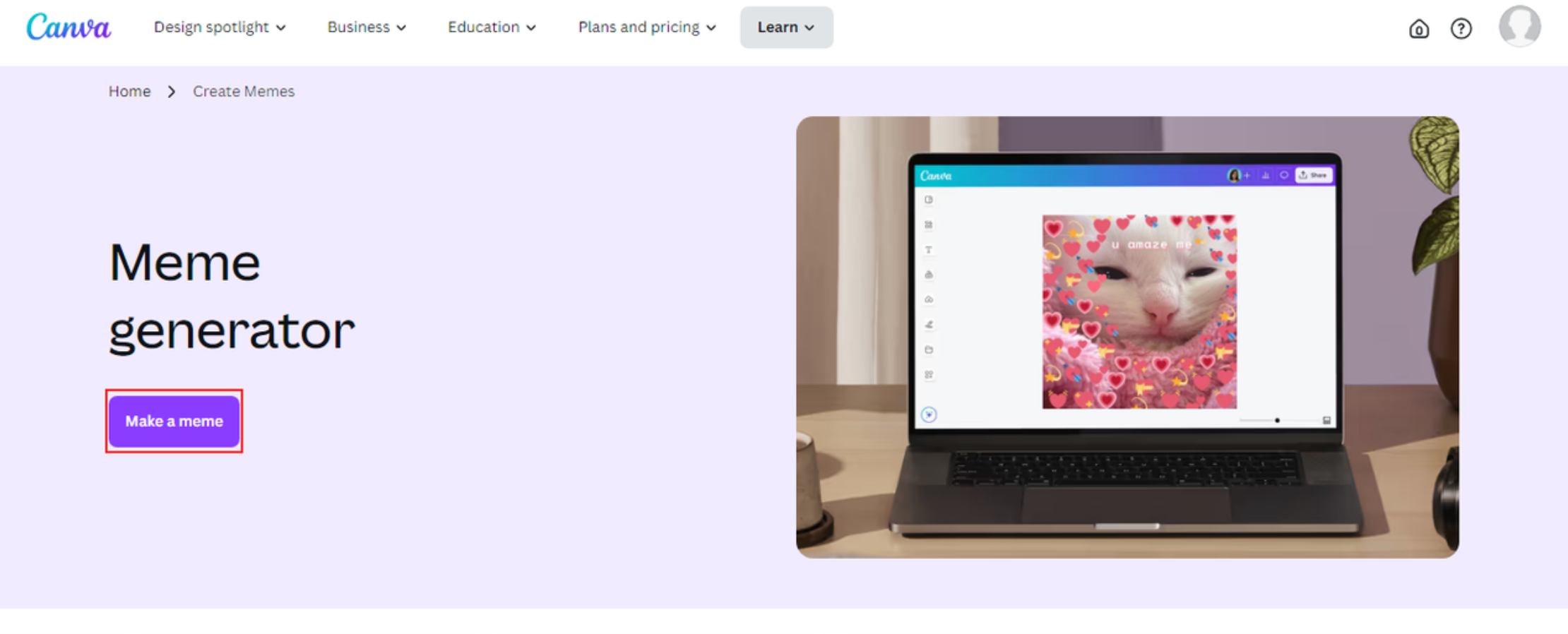The image size is (1568, 634).
Task: Open the home icon in header
Action: click(x=1418, y=28)
